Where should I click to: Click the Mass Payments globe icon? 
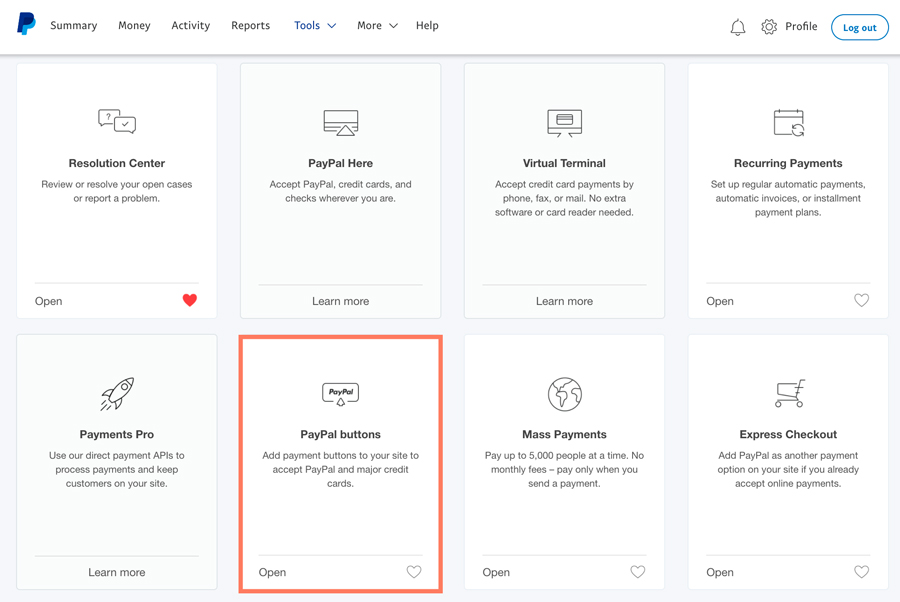[564, 394]
